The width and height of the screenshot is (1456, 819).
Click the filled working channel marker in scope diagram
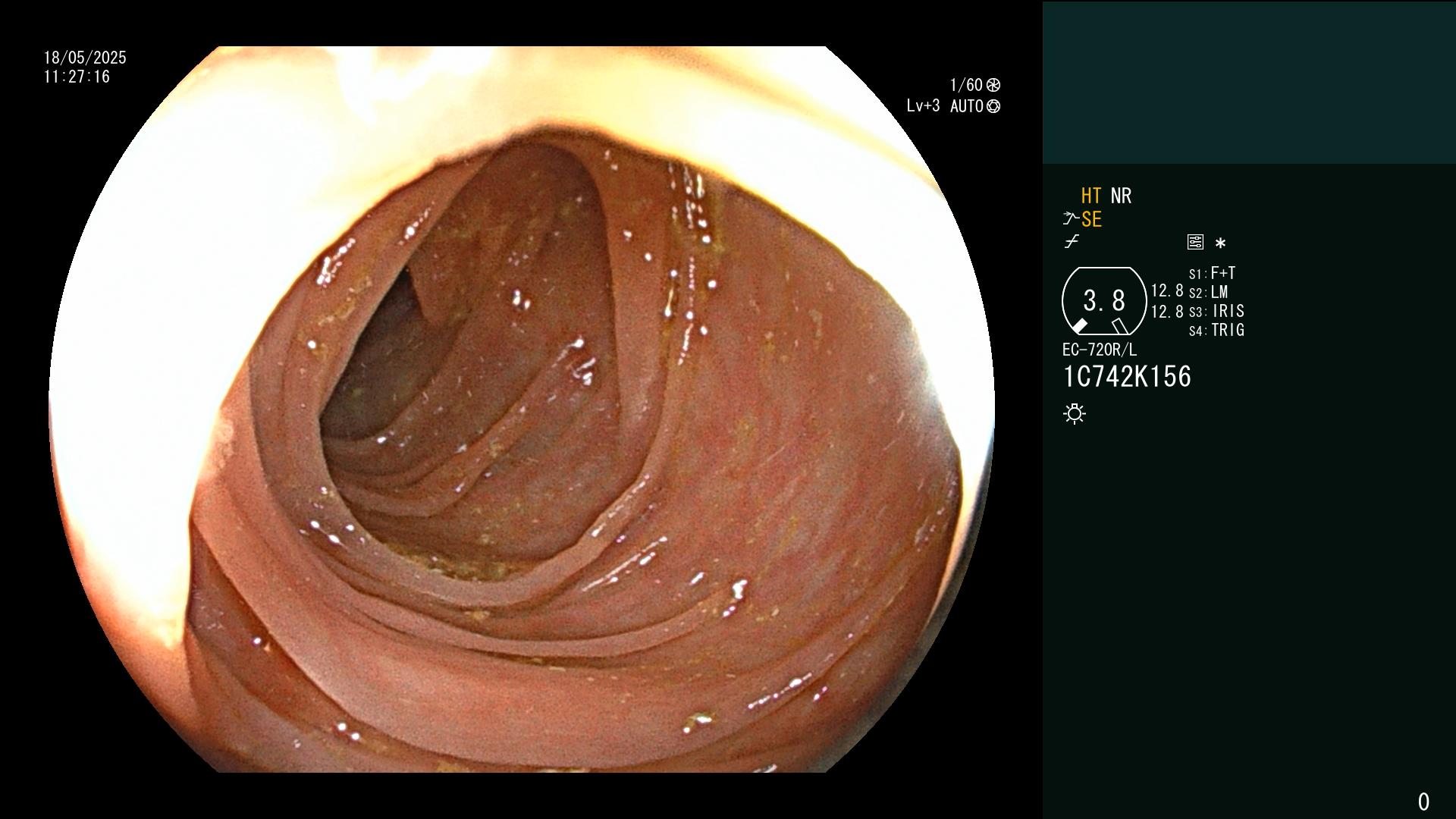1079,326
